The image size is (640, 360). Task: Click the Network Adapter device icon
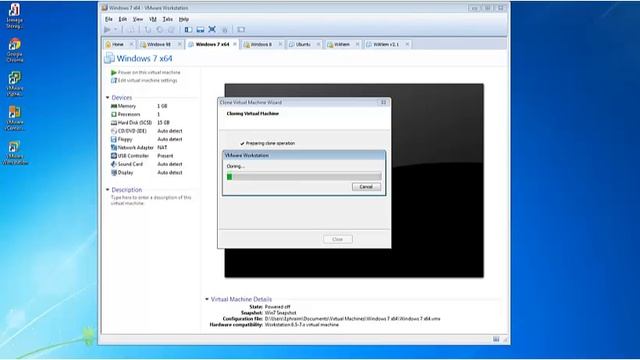click(x=114, y=147)
